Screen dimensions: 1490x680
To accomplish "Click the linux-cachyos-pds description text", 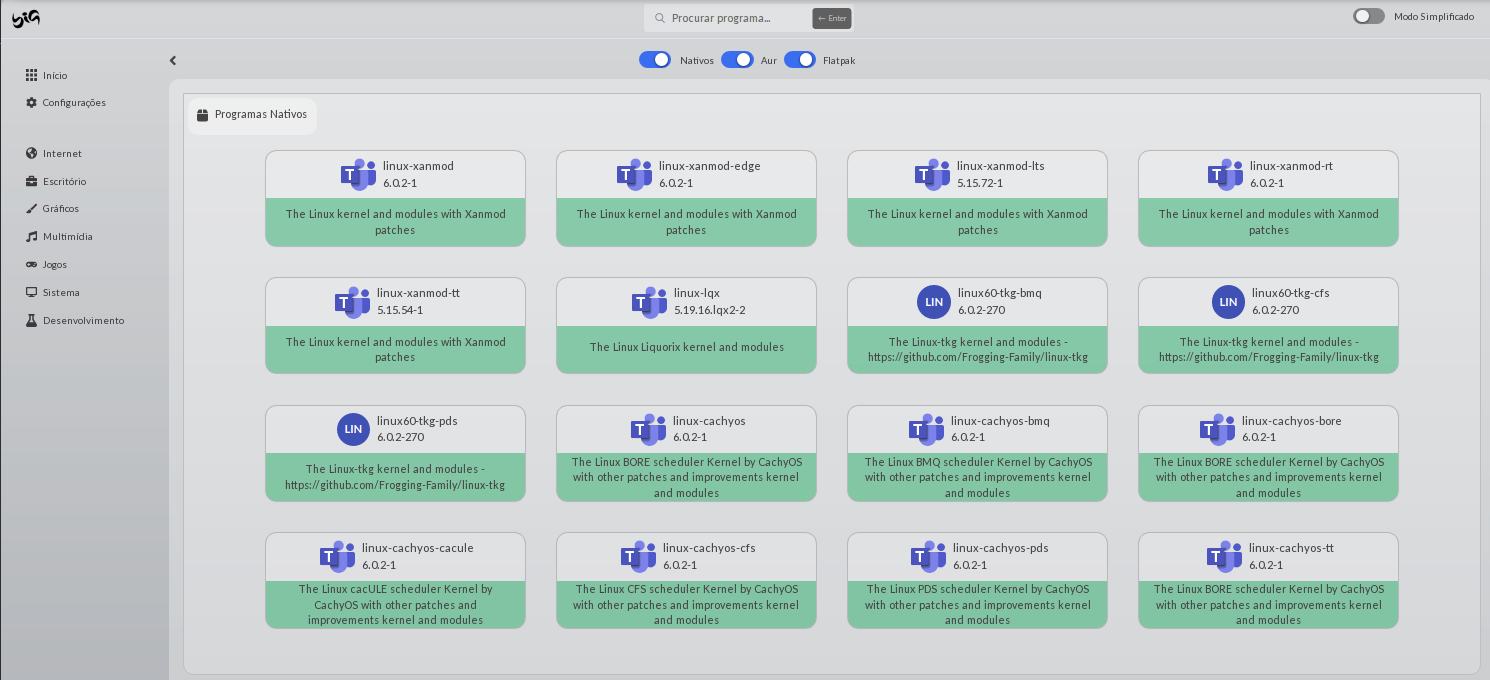I will click(x=977, y=604).
